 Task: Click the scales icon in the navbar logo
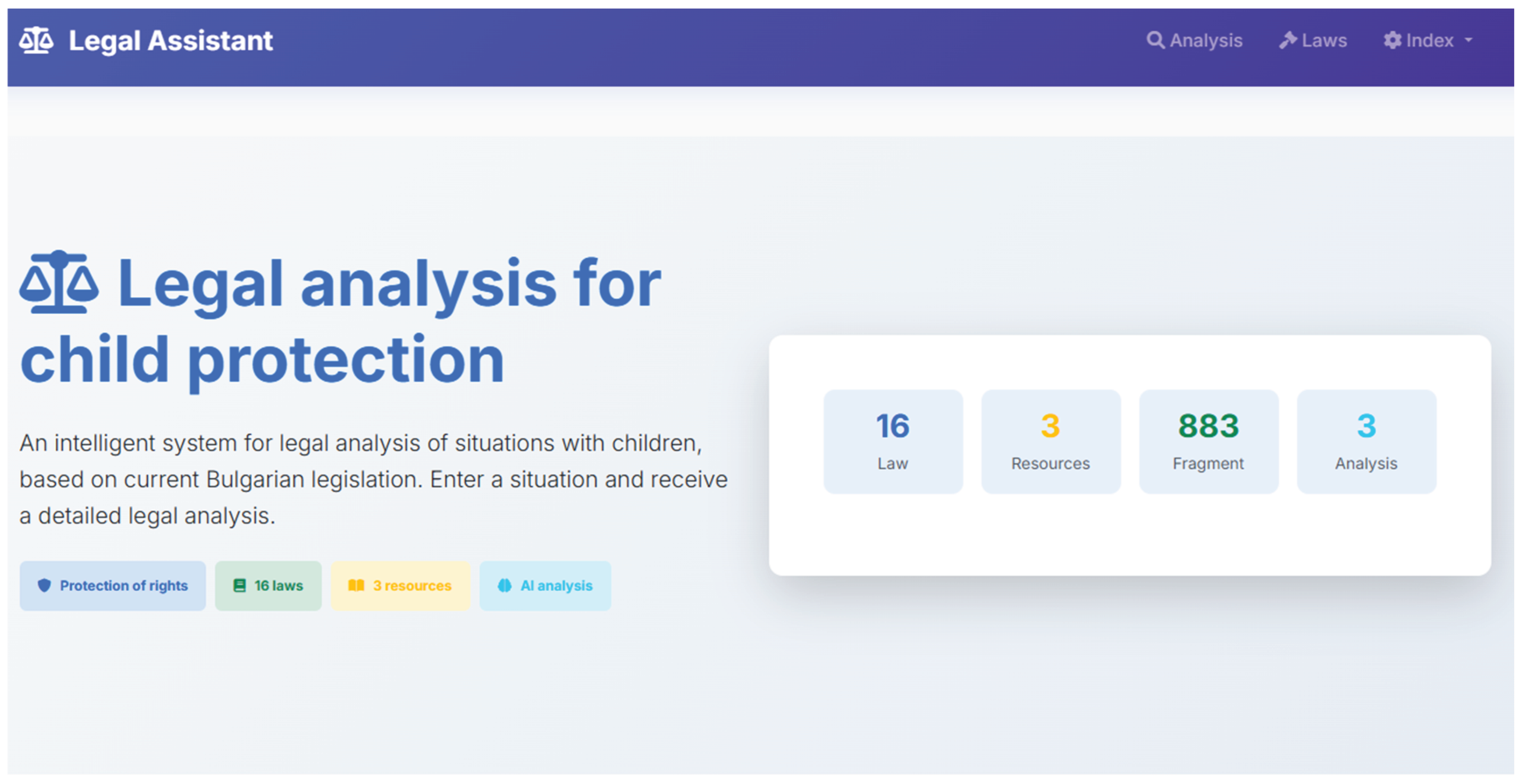click(x=36, y=40)
